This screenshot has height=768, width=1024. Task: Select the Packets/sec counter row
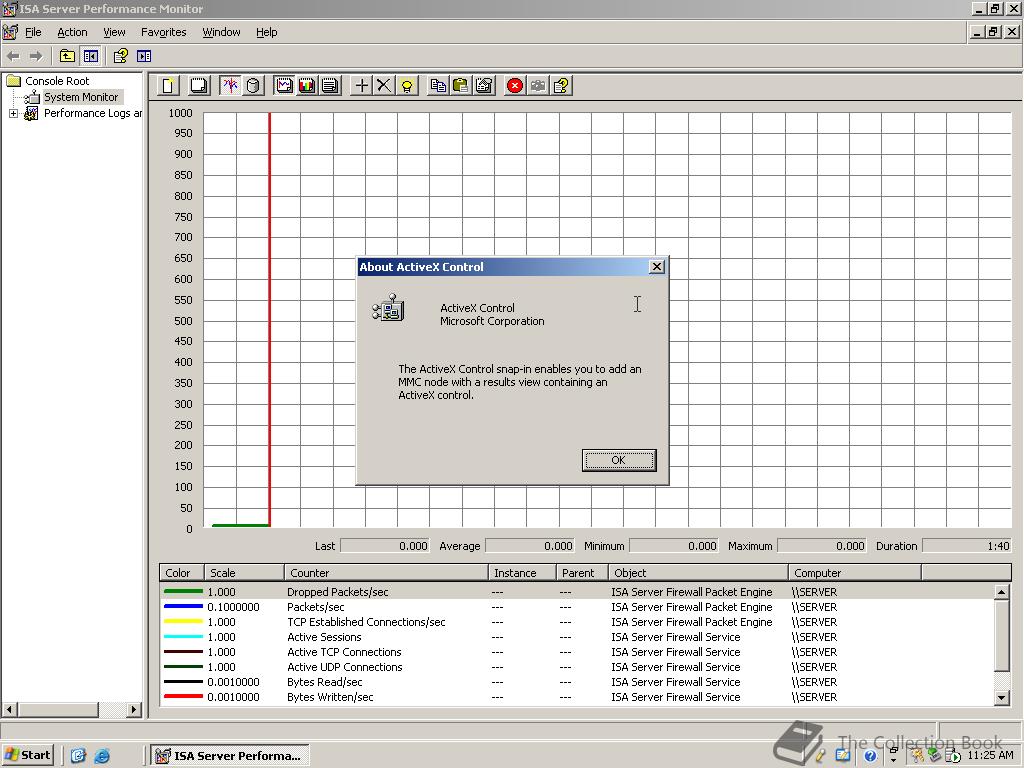(577, 607)
